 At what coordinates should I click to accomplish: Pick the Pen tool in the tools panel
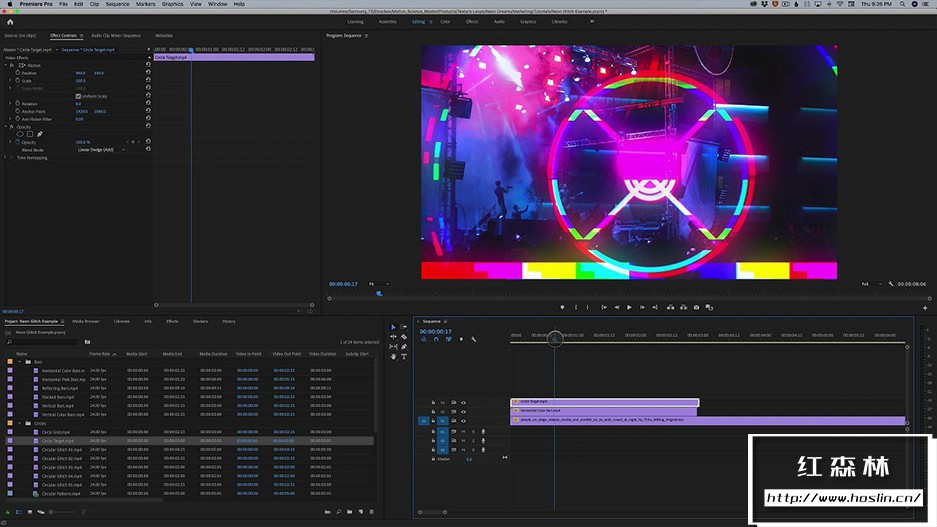[x=404, y=347]
